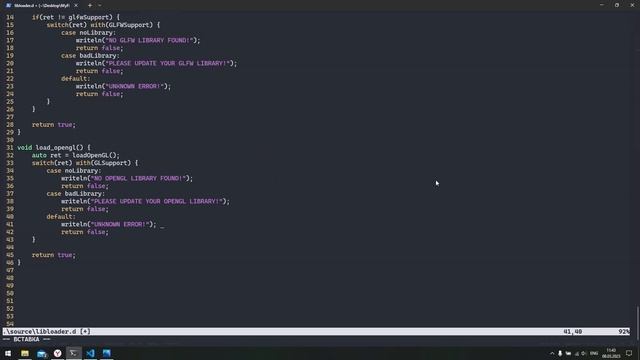Click 'return true;' on line 45
This screenshot has width=640, height=360.
[x=54, y=255]
